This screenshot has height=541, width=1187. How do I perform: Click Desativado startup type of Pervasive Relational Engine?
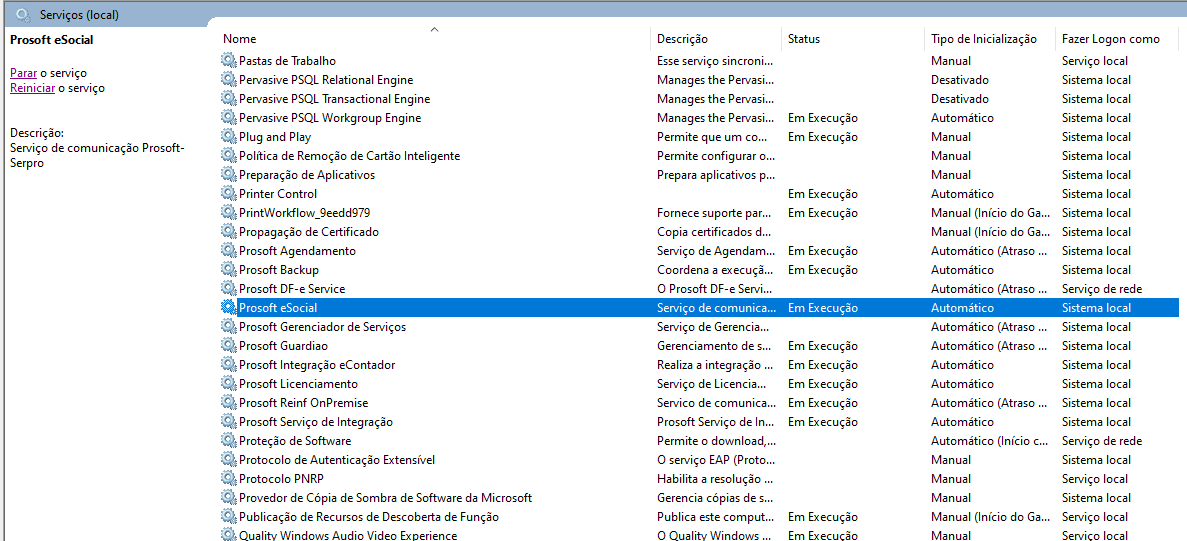[x=959, y=79]
